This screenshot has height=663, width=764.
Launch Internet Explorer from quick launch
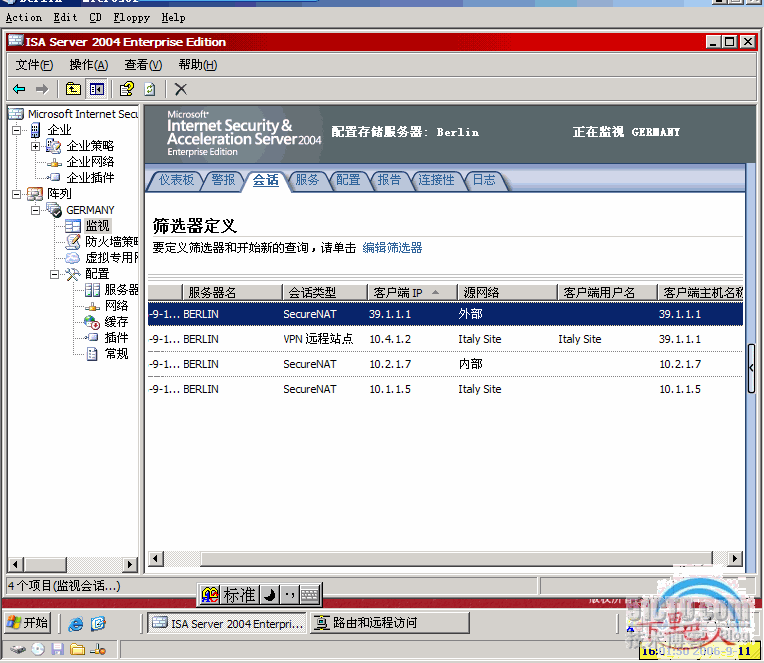click(76, 624)
